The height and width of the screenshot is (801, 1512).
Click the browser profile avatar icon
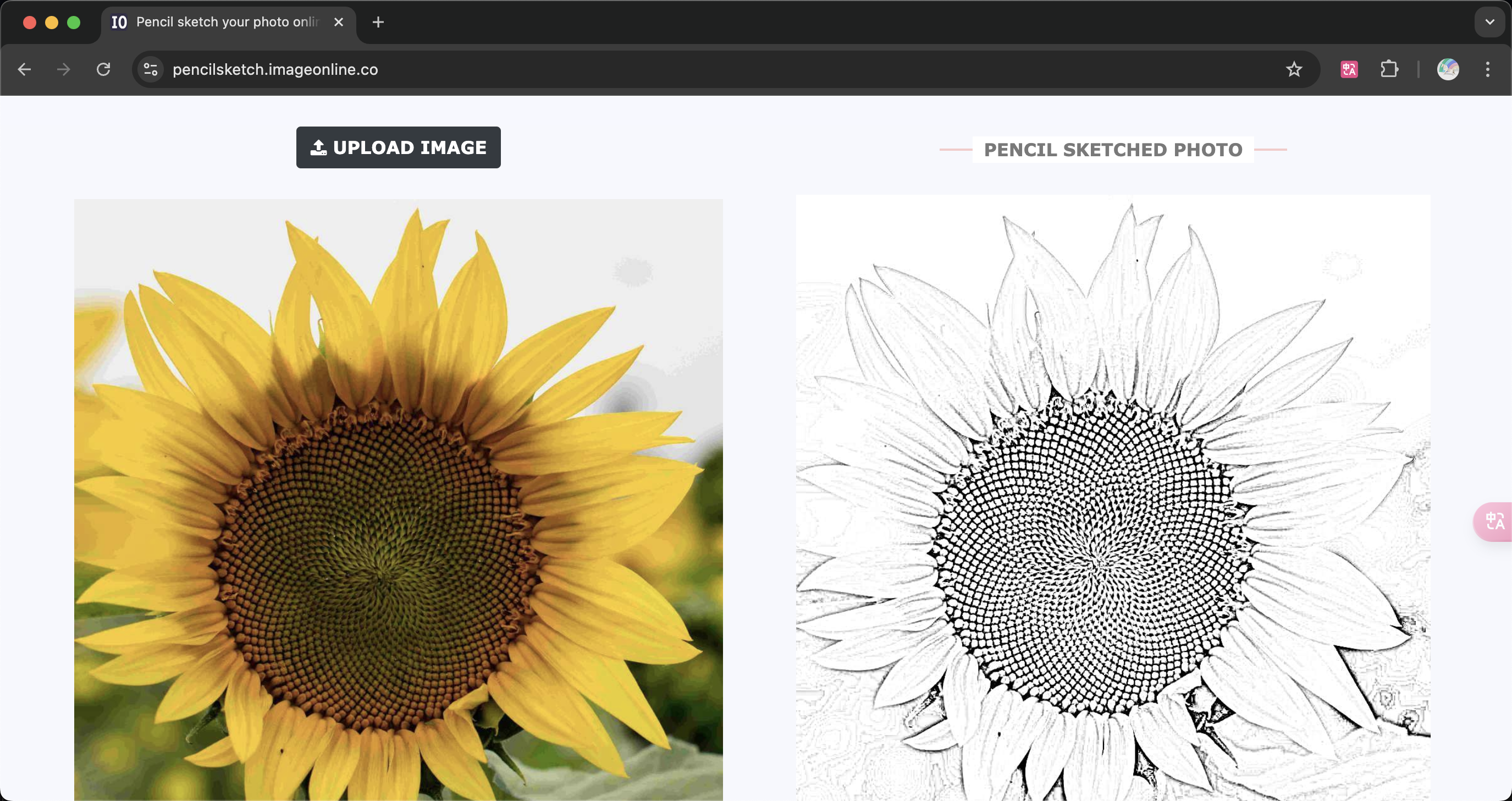(x=1449, y=69)
